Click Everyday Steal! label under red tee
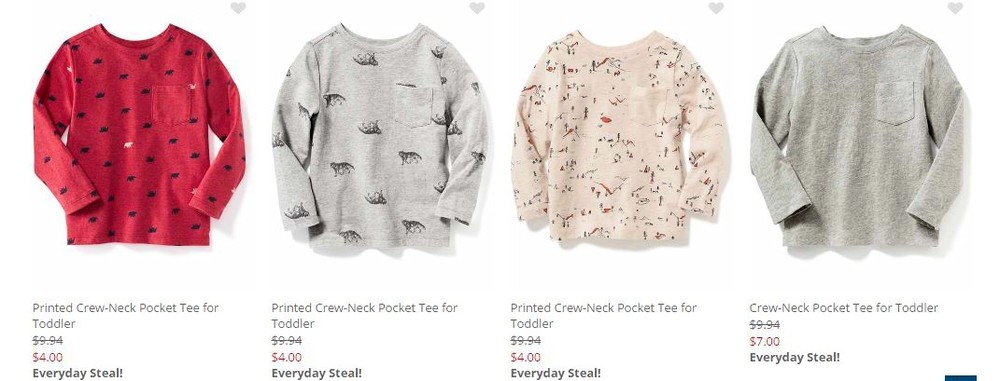 tap(78, 373)
